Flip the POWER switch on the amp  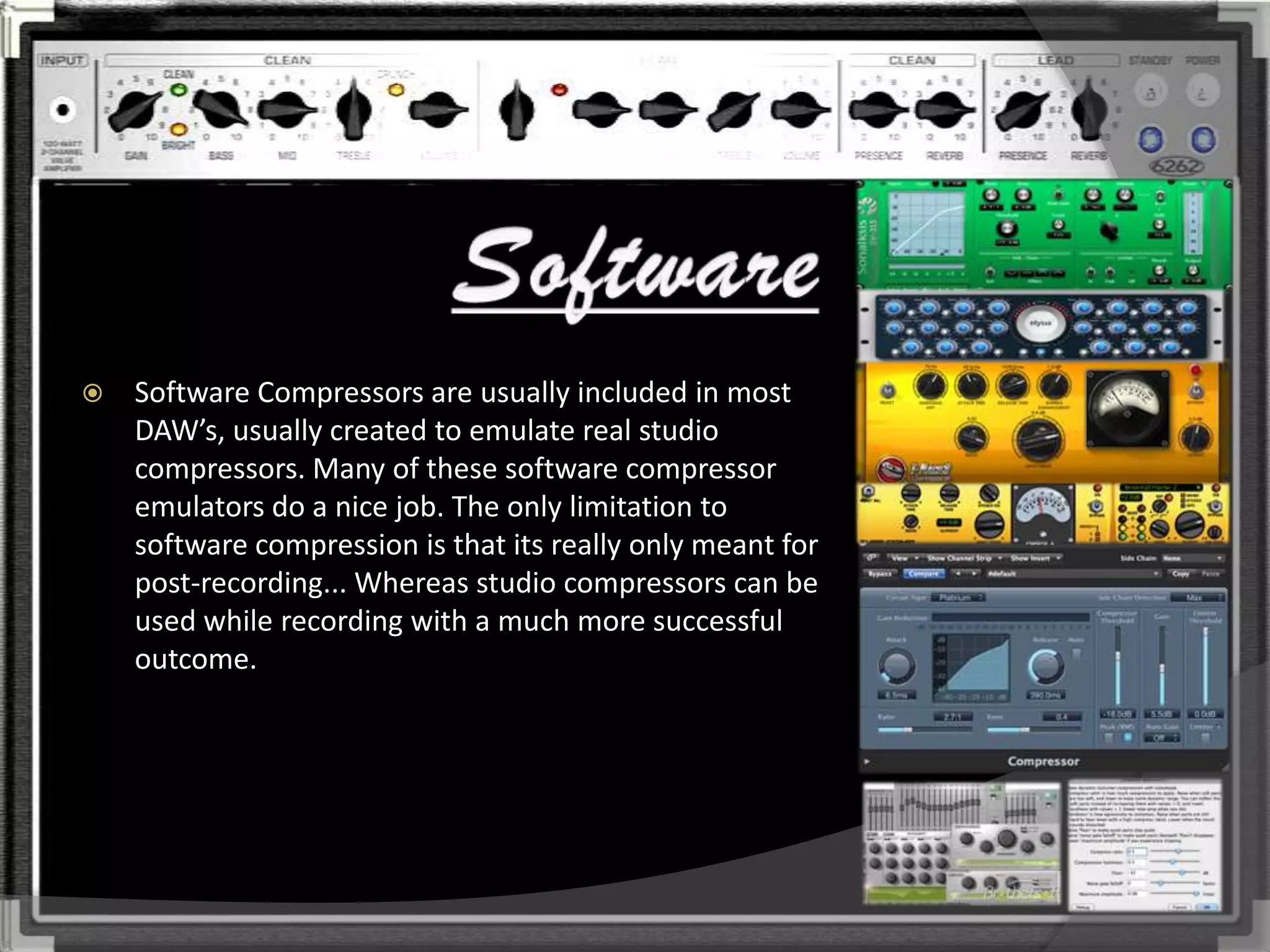point(1203,92)
